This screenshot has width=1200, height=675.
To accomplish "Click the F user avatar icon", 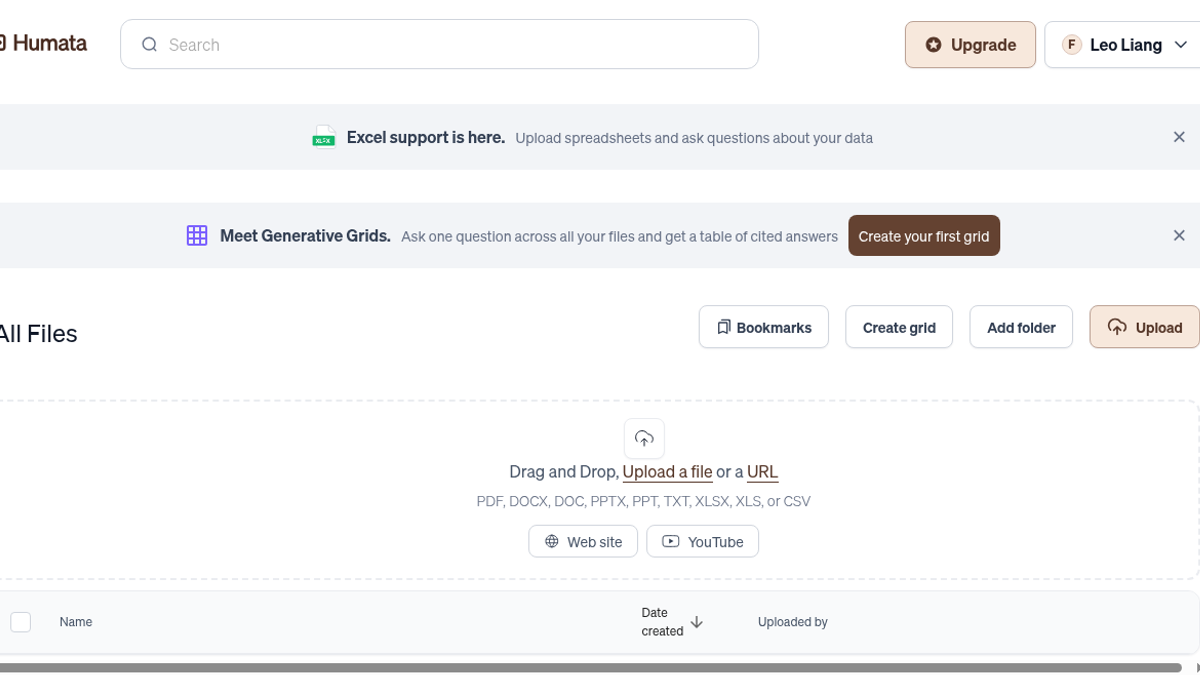I will tap(1072, 45).
